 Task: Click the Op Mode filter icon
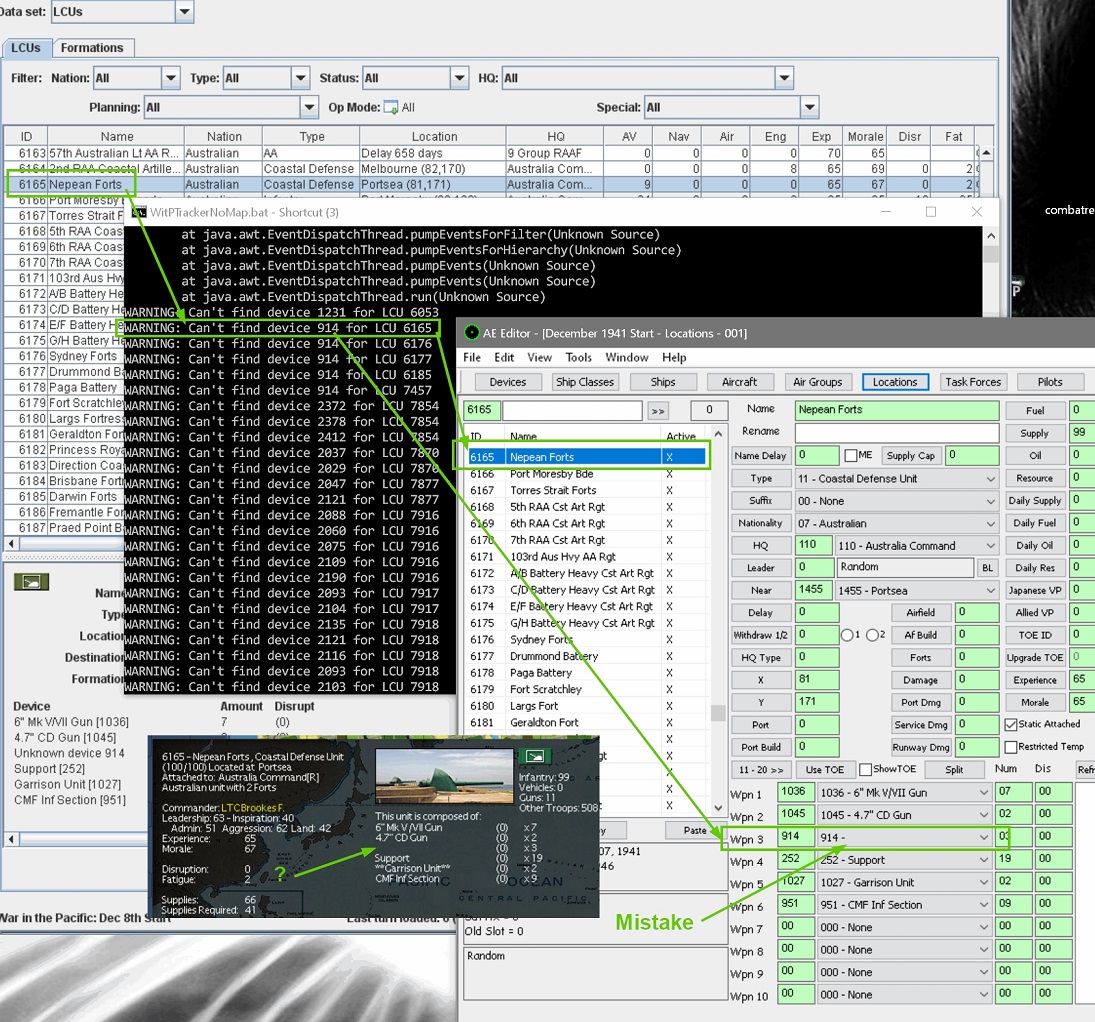(391, 108)
